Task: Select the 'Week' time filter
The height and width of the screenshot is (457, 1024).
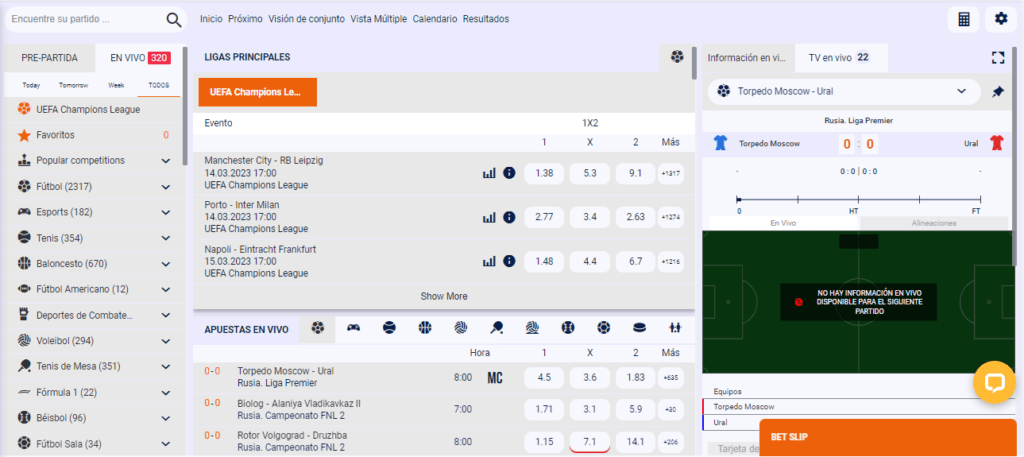Action: pos(116,85)
